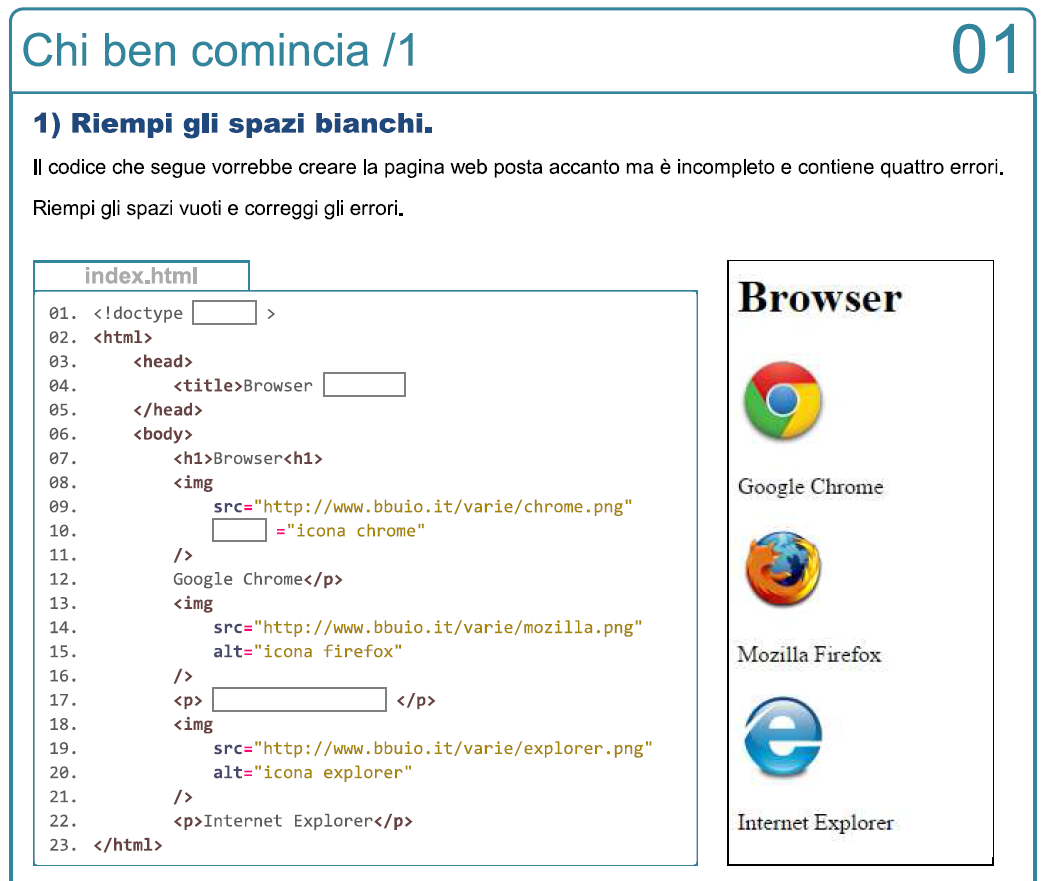This screenshot has width=1049, height=881.
Task: Click the '<html>' tag on line 02
Action: click(x=123, y=337)
